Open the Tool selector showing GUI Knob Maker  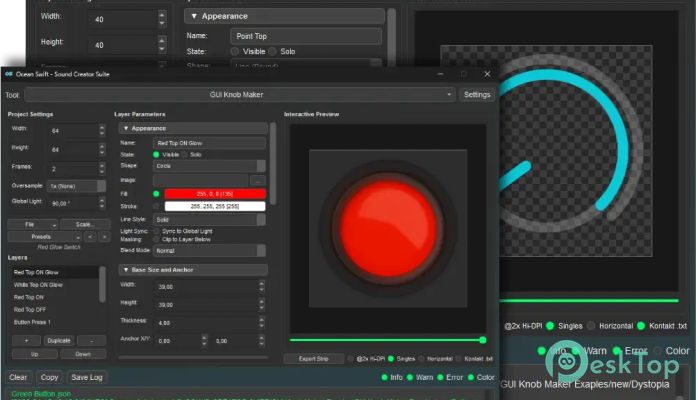coord(239,95)
